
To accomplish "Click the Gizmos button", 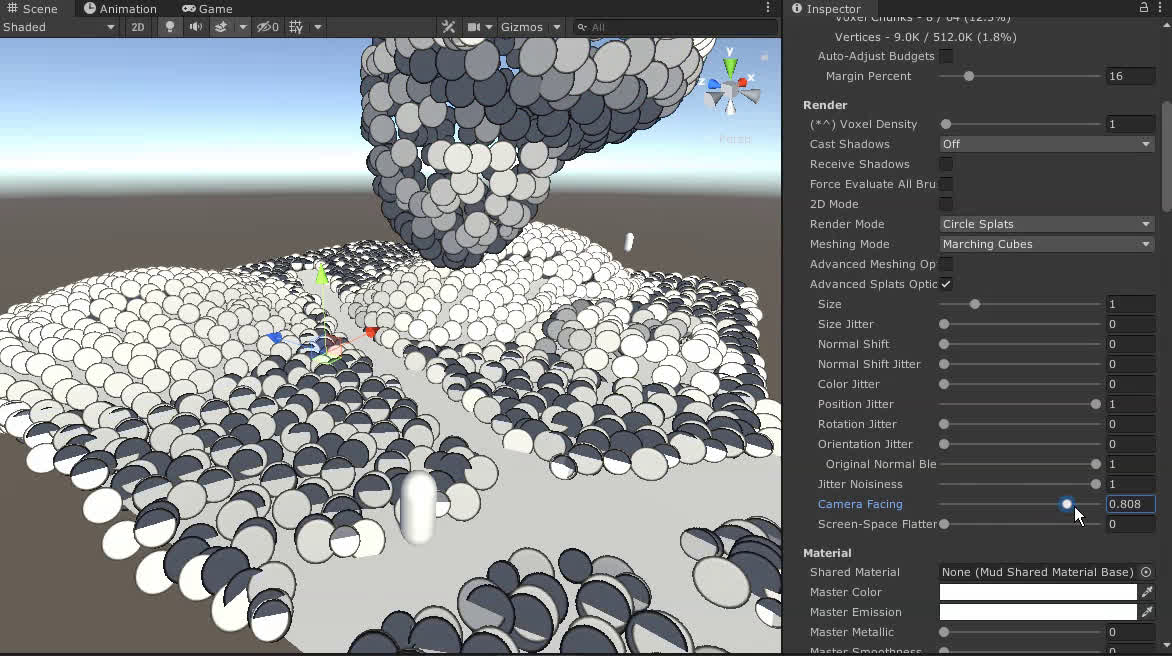I will (521, 27).
